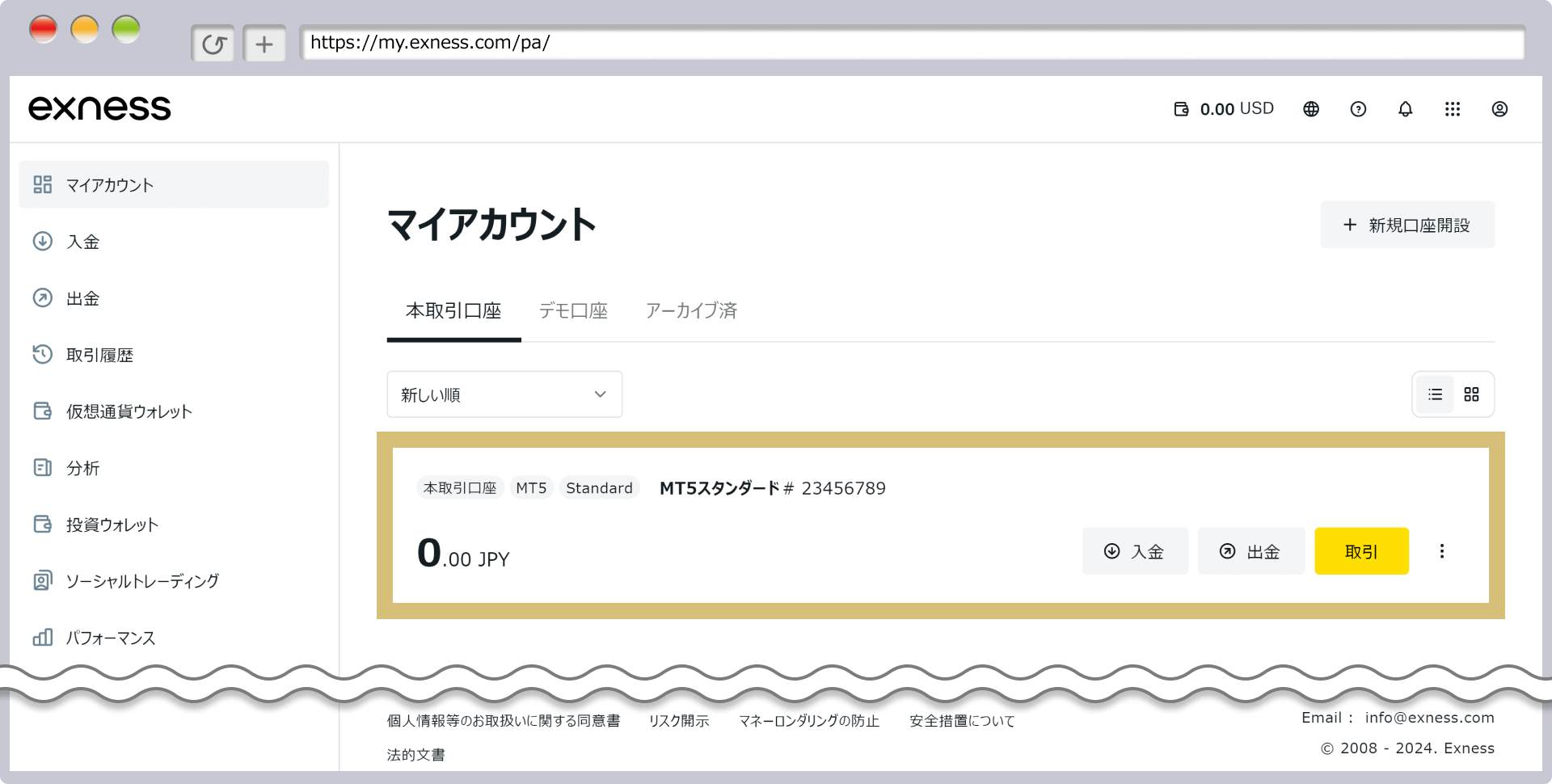This screenshot has width=1552, height=784.
Task: Open language globe icon
Action: click(x=1311, y=109)
